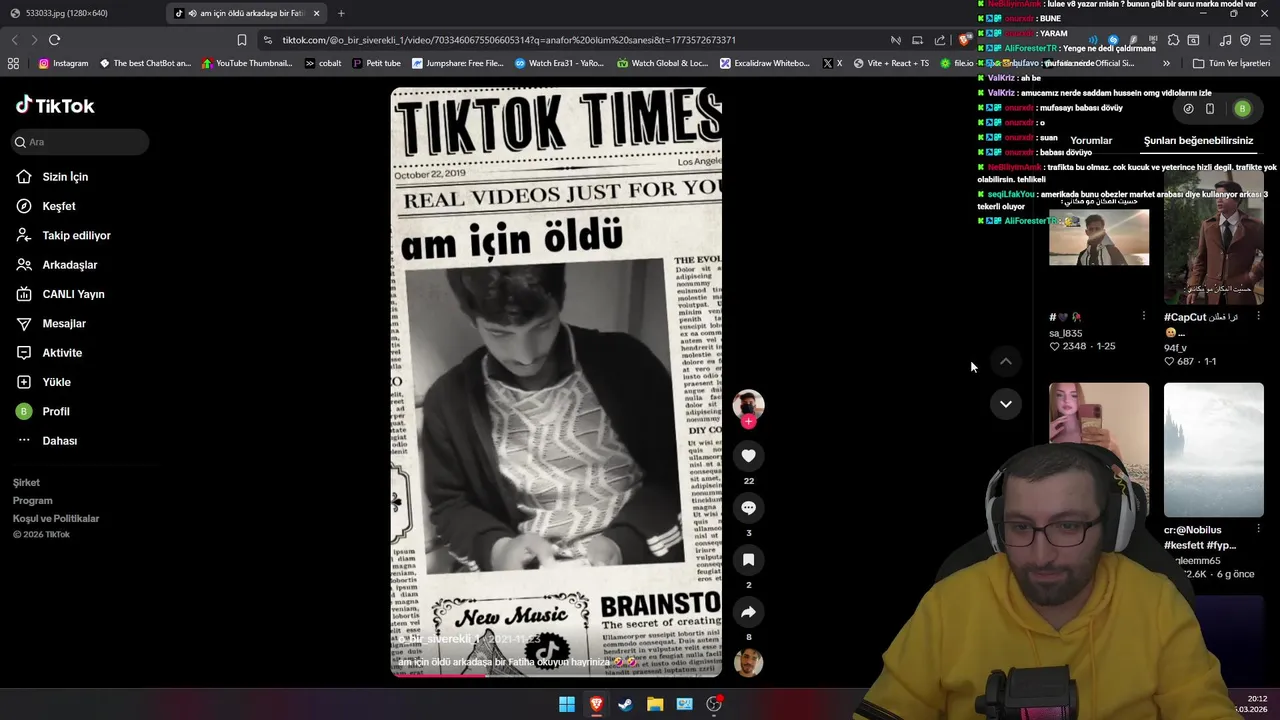
Task: Open Keşfet explore page
Action: (x=59, y=206)
